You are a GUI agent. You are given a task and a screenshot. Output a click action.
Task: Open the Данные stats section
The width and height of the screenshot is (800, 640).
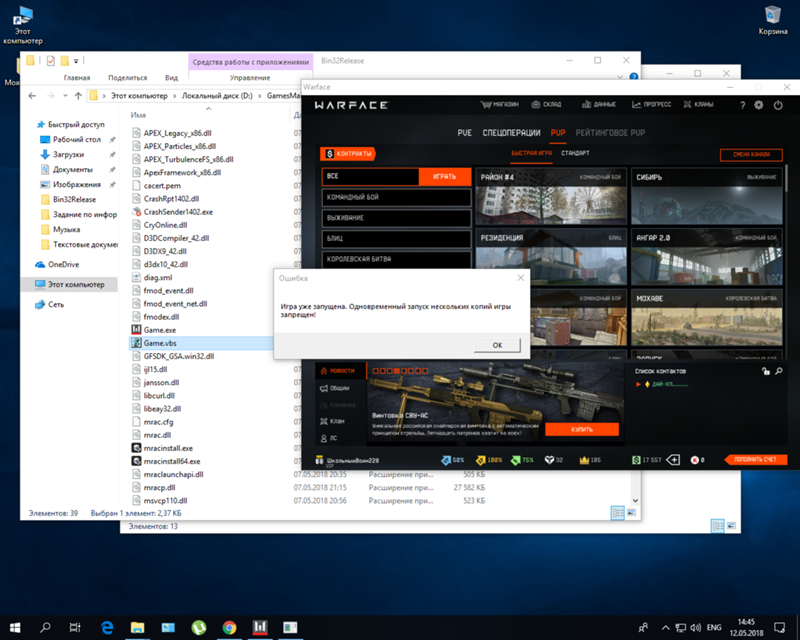click(599, 105)
